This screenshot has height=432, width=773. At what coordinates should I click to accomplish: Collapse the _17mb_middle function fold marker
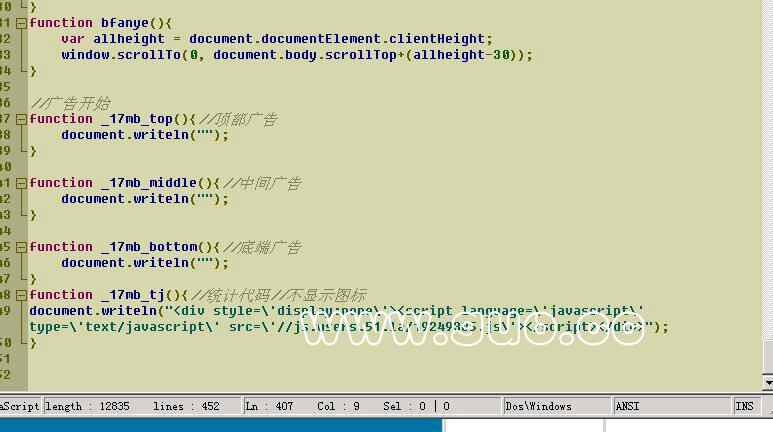coord(21,183)
